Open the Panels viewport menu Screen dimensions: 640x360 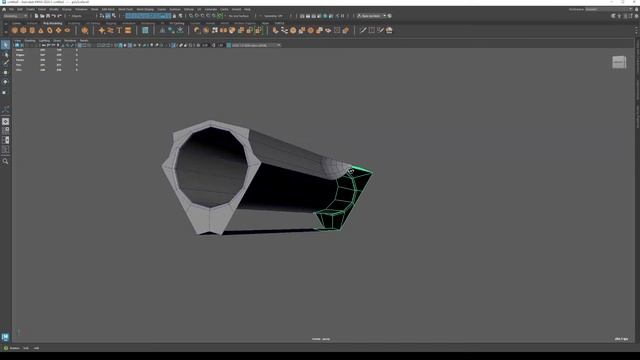click(x=84, y=40)
